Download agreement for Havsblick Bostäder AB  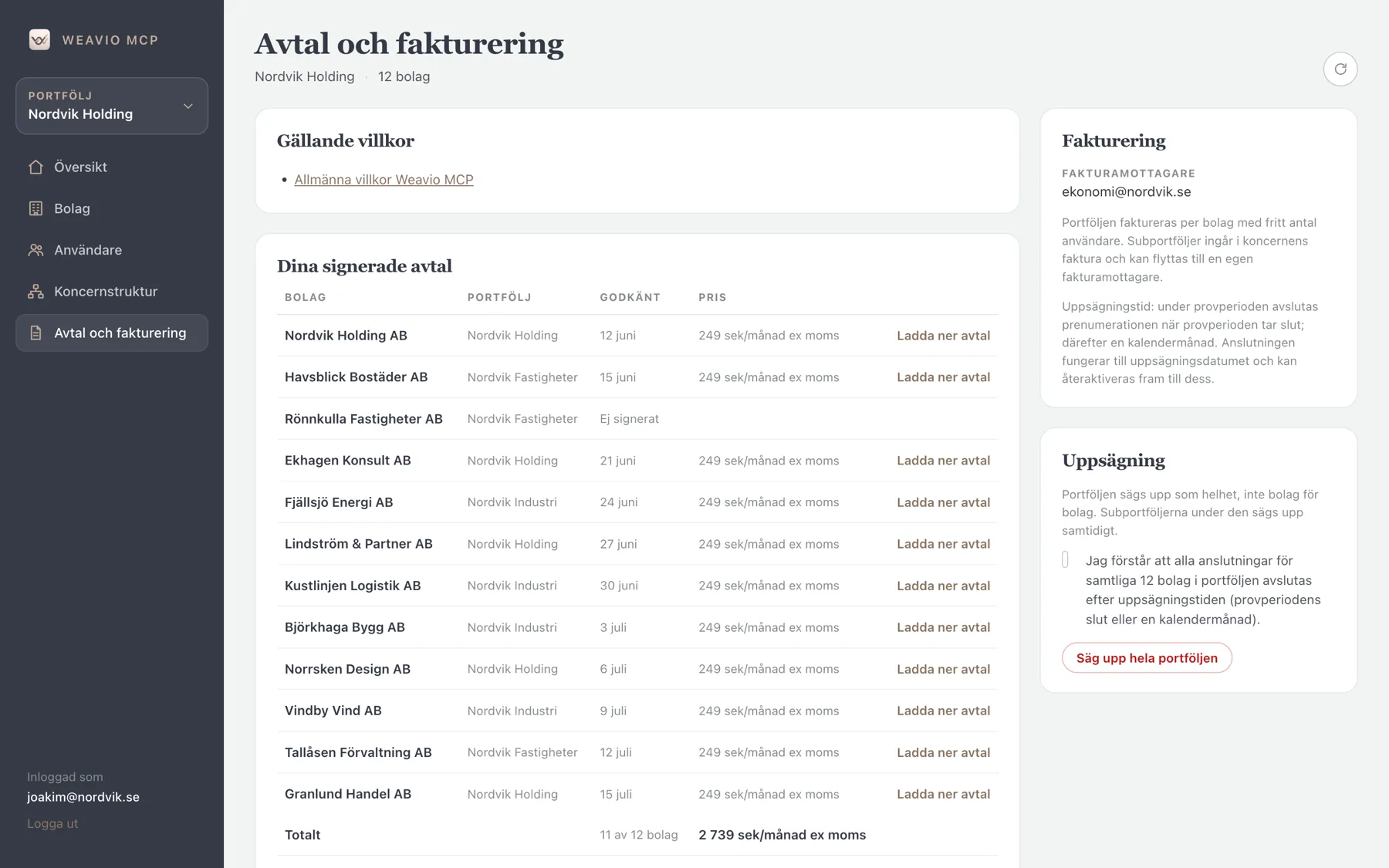943,377
